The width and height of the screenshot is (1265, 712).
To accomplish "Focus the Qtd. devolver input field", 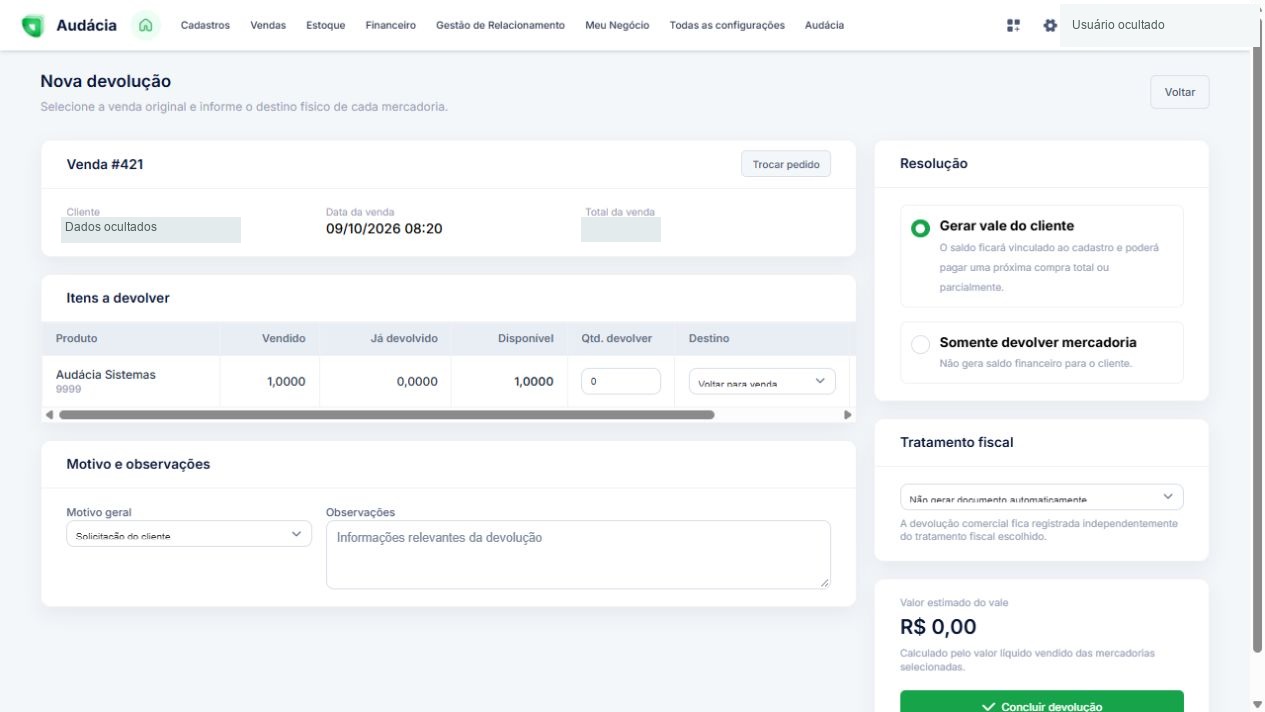I will [x=621, y=381].
